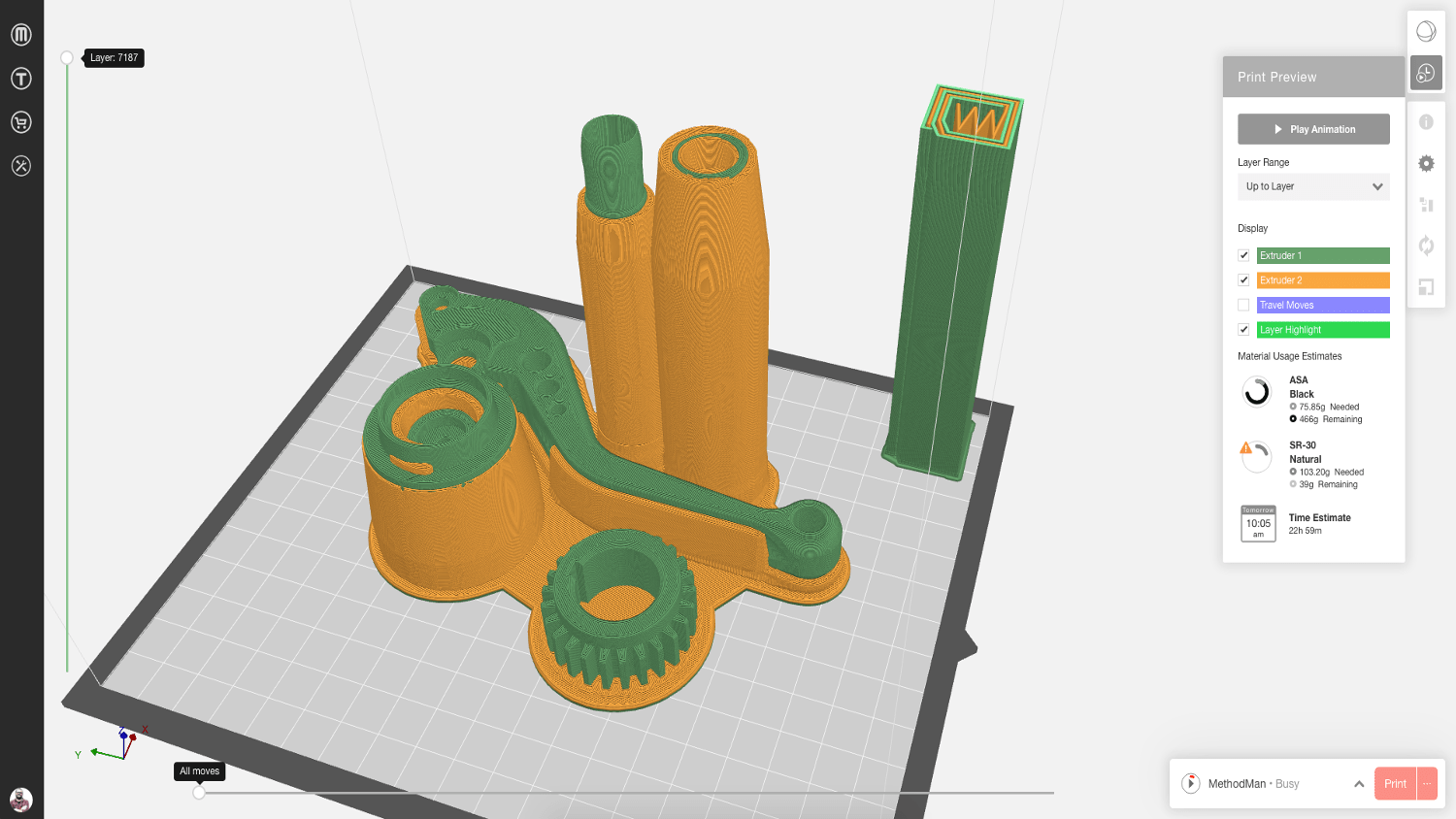Open the Up to Layer dropdown

pyautogui.click(x=1313, y=186)
